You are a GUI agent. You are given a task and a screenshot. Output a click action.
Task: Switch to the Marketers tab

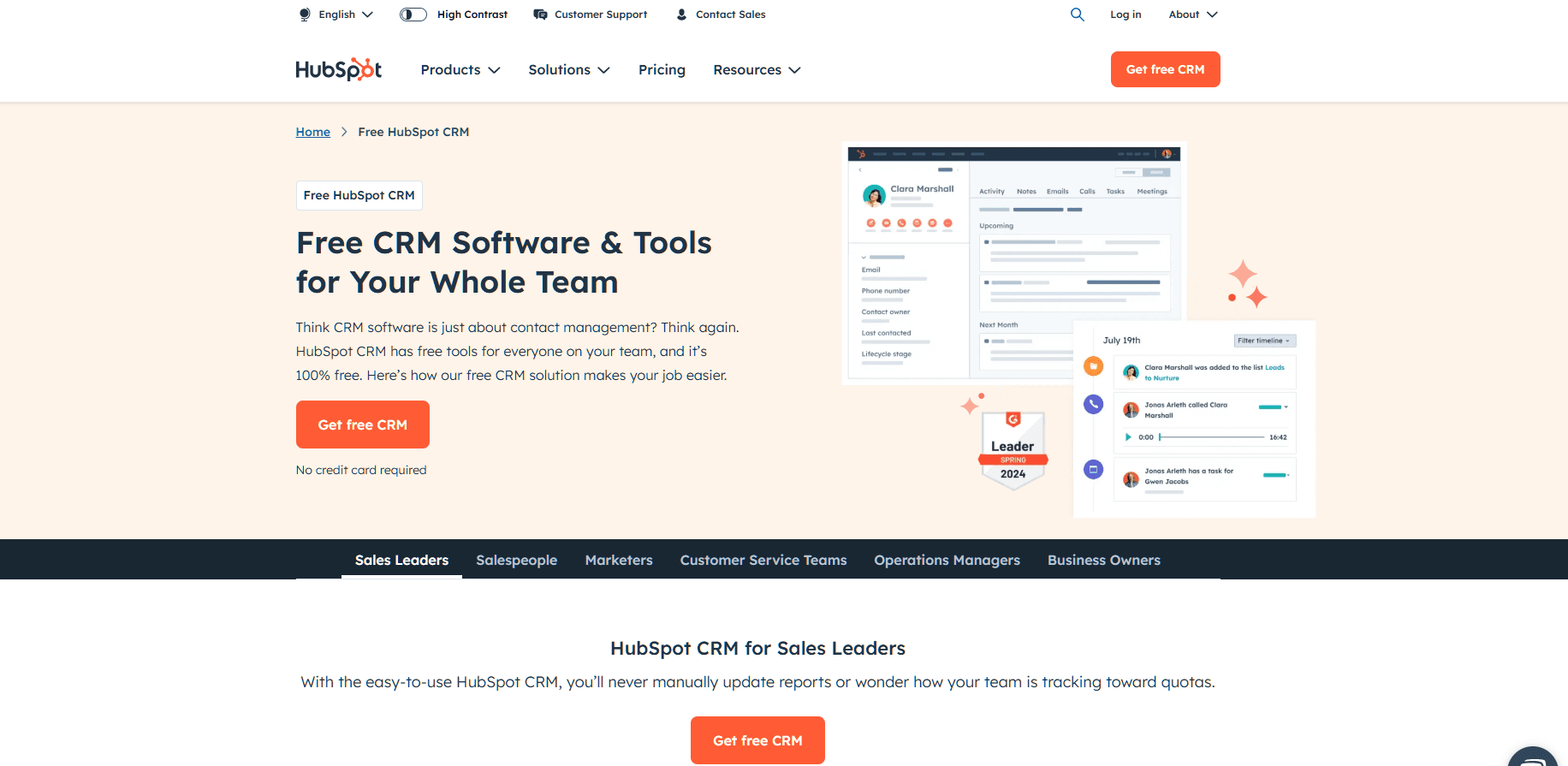(x=619, y=560)
